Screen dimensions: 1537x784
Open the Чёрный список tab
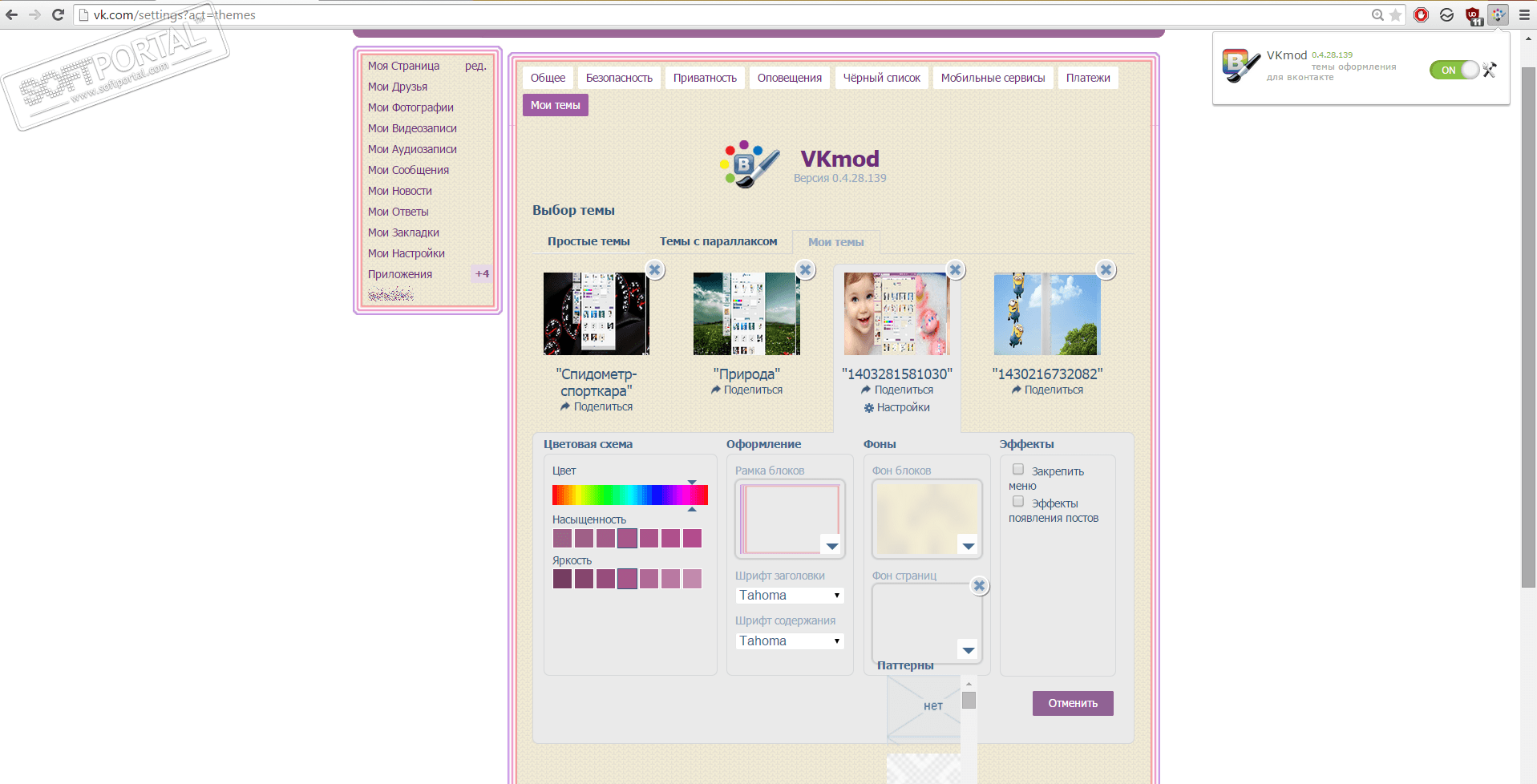tap(882, 78)
